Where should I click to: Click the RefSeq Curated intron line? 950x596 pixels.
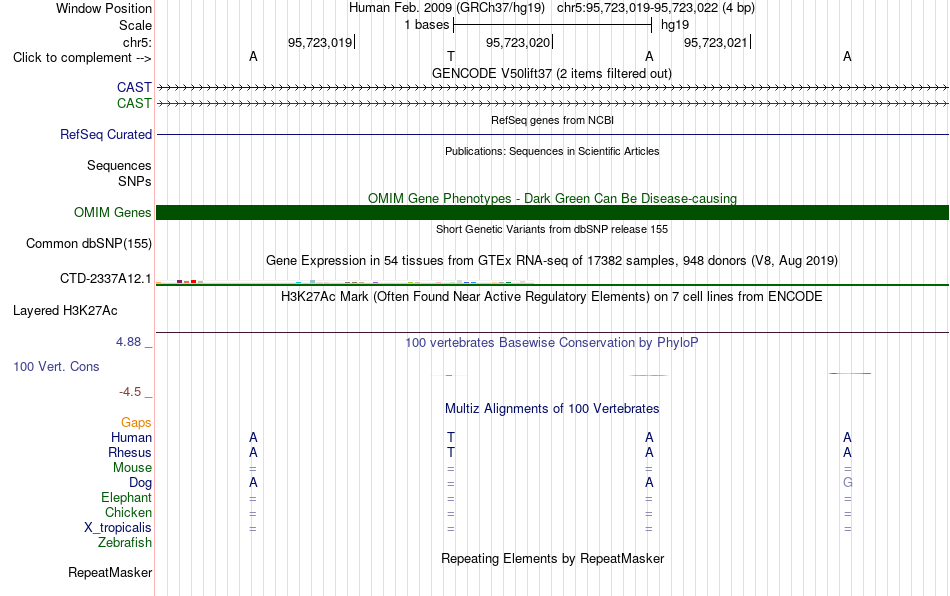point(553,134)
